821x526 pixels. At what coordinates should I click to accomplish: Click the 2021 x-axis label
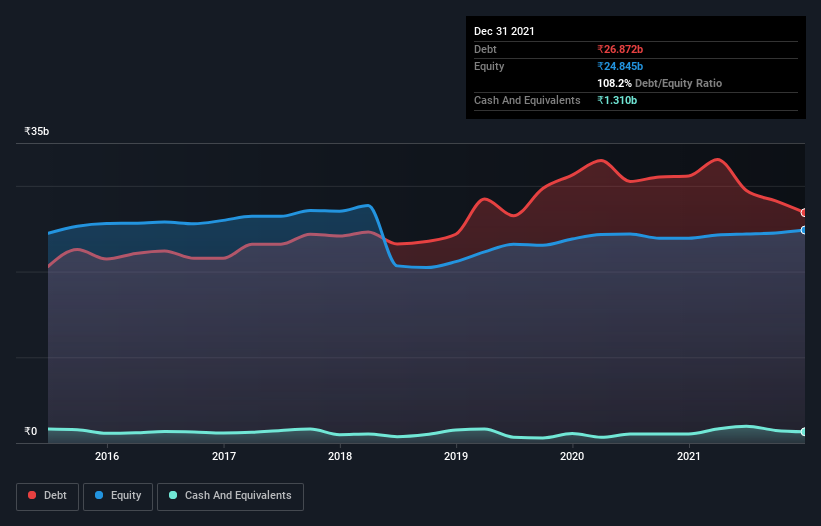(689, 456)
